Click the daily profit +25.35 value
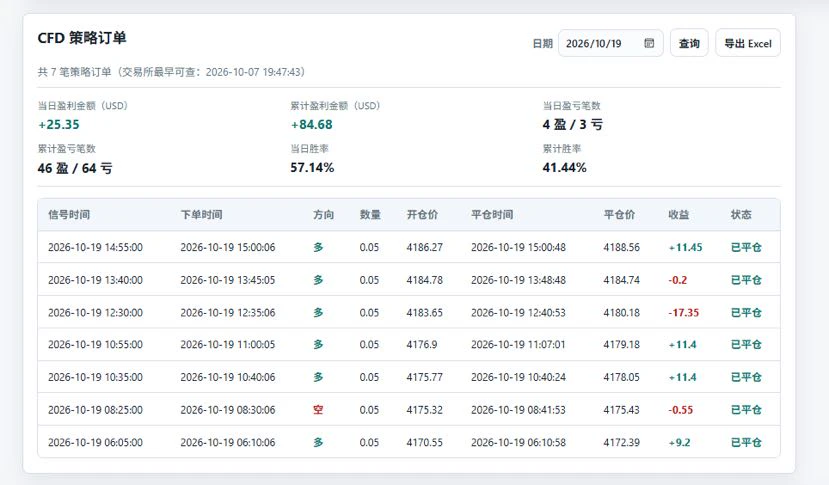The image size is (829, 485). 59,125
